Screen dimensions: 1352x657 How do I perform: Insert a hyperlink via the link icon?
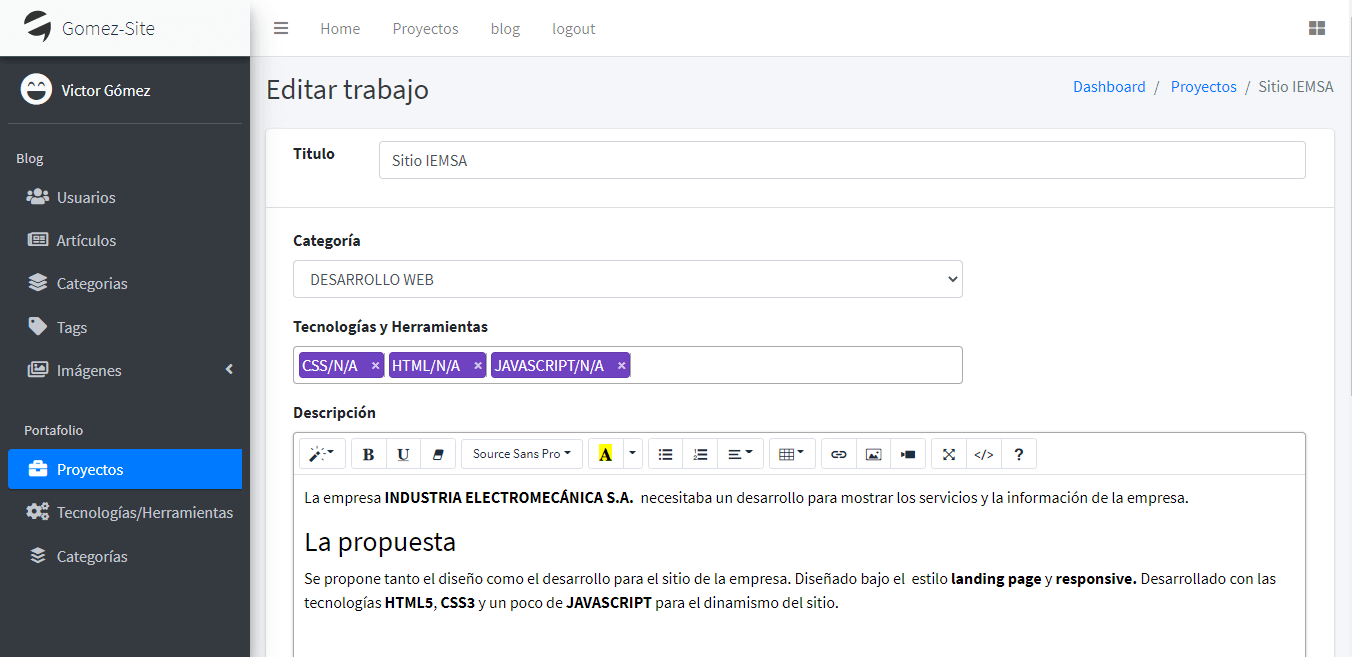pos(839,454)
